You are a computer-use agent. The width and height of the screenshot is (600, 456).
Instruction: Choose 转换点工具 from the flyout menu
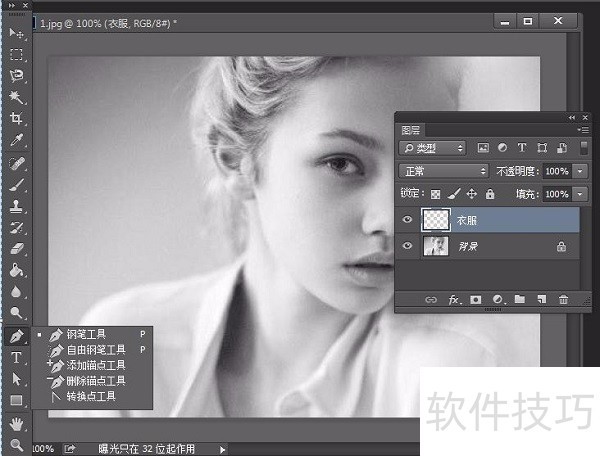pyautogui.click(x=90, y=396)
